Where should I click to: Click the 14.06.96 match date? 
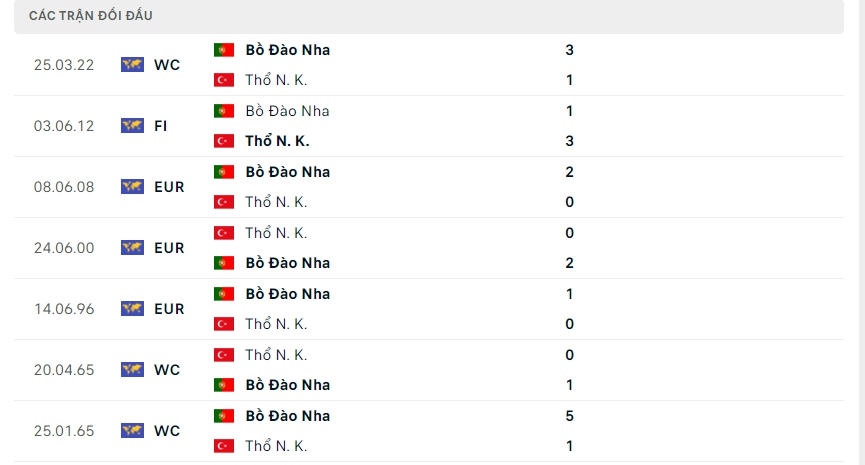[x=64, y=309]
